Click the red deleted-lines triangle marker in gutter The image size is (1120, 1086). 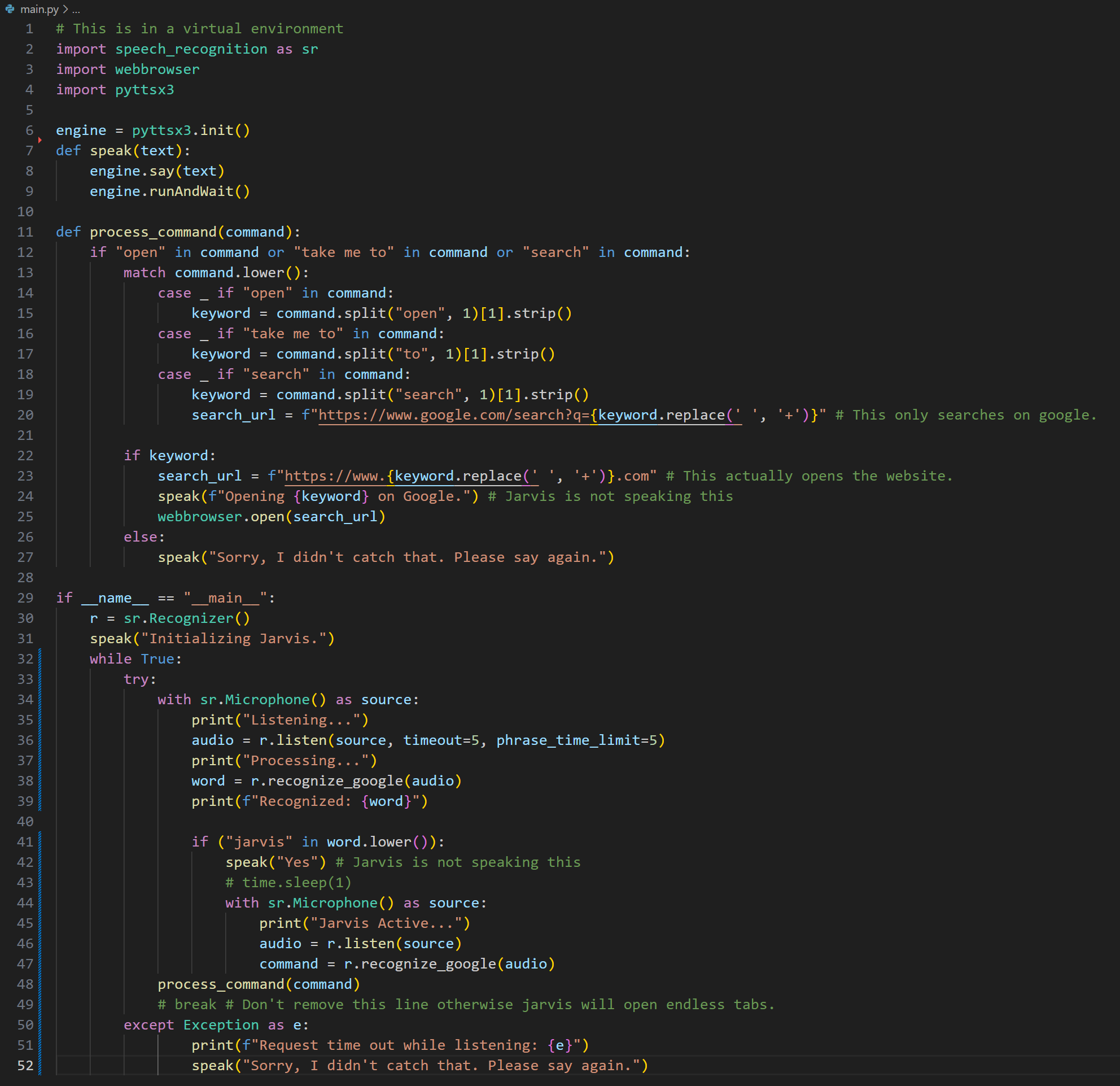pos(40,140)
